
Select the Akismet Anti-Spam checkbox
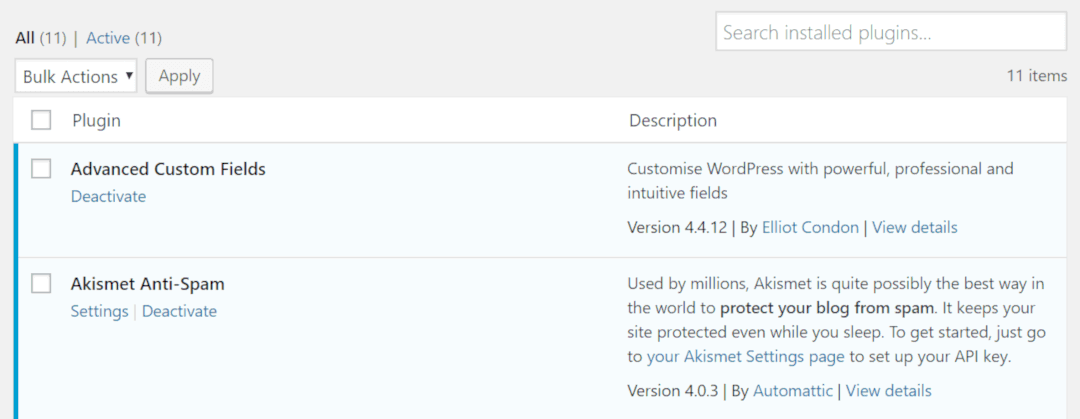41,284
